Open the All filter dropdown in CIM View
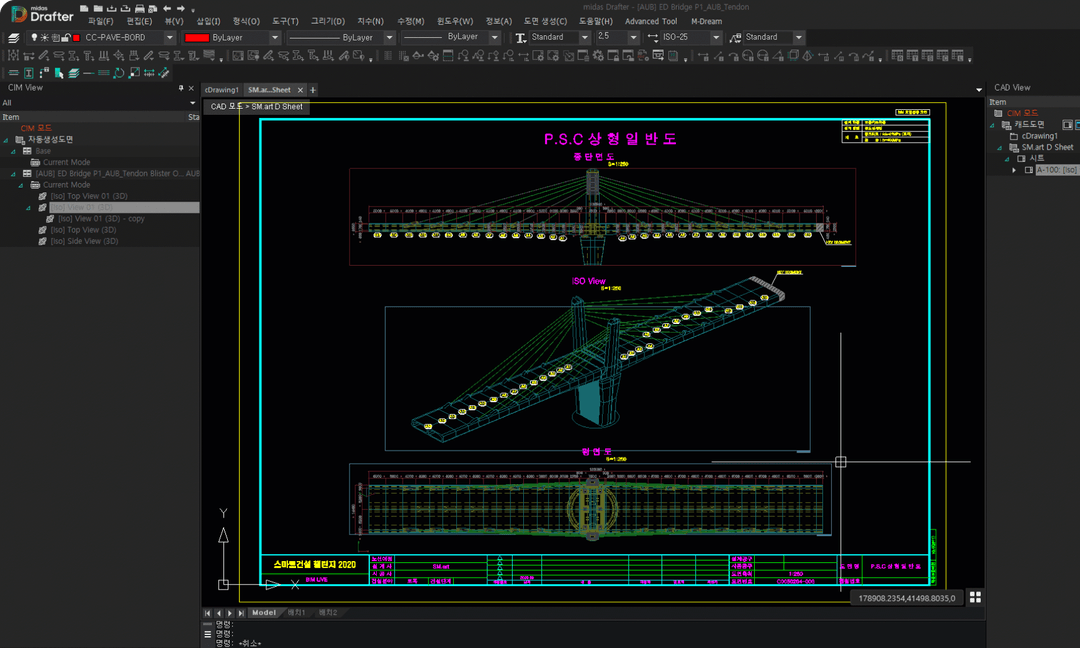This screenshot has width=1080, height=648. click(x=193, y=103)
